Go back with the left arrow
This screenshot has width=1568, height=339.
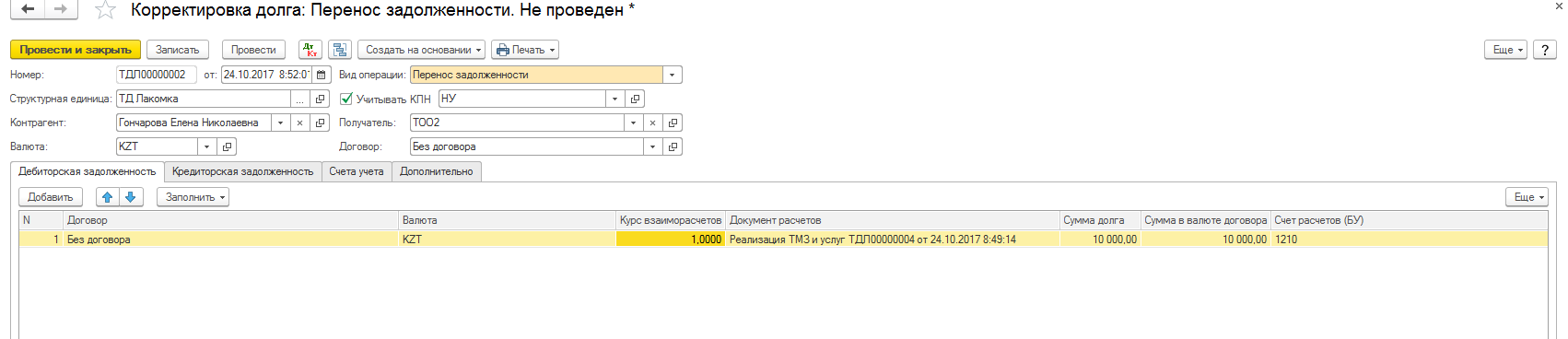click(28, 10)
